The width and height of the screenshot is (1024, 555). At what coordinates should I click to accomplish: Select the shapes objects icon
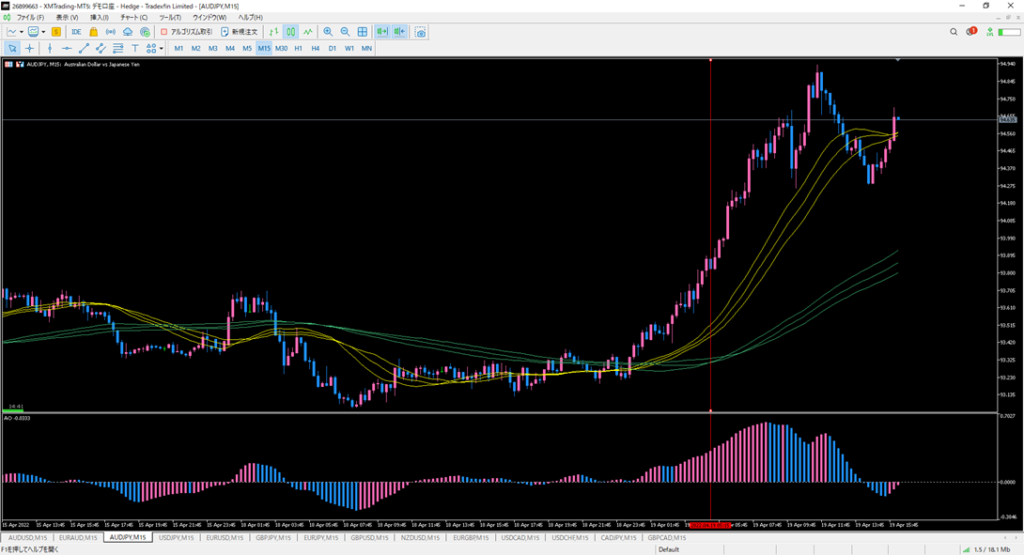tap(152, 48)
